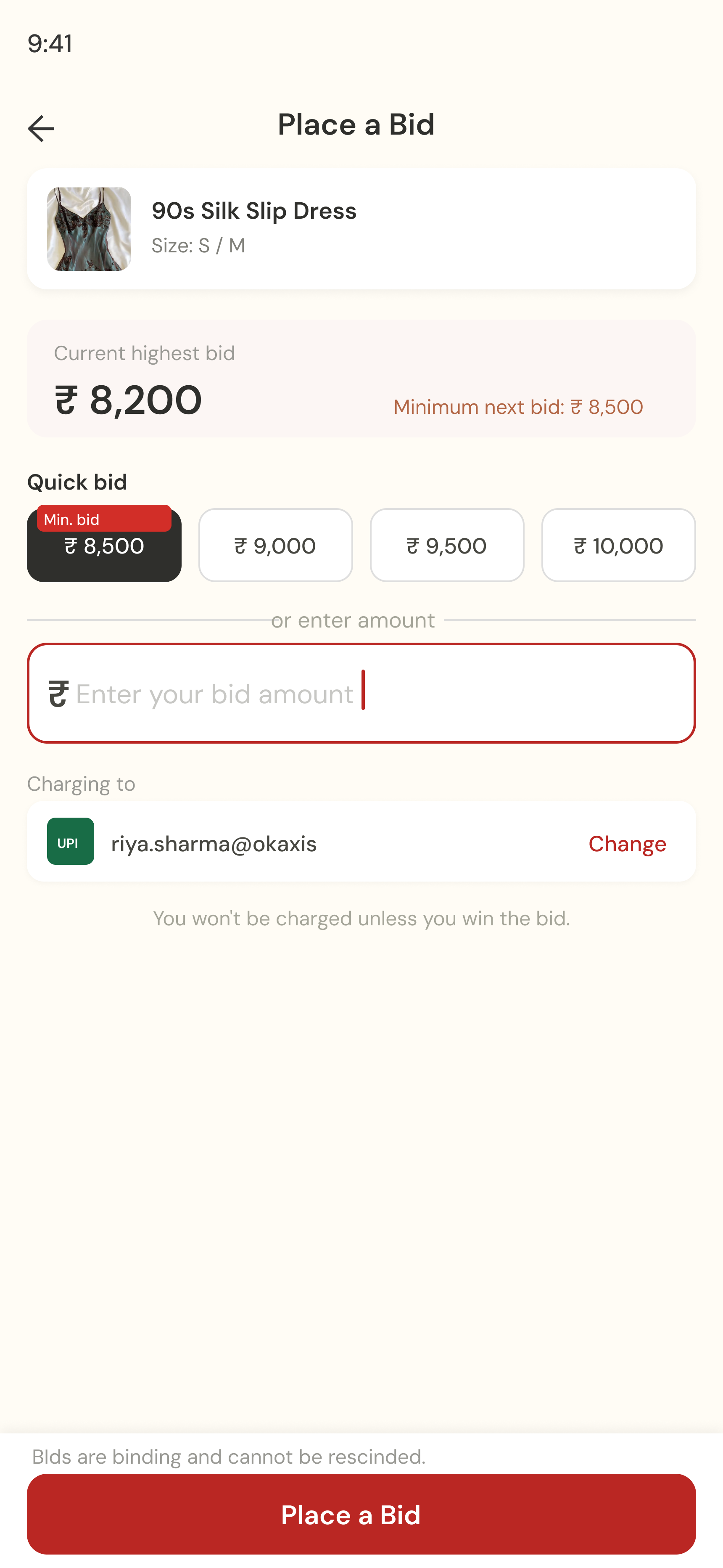Tap the 90s Silk Slip Dress title
The image size is (723, 1568).
(254, 211)
